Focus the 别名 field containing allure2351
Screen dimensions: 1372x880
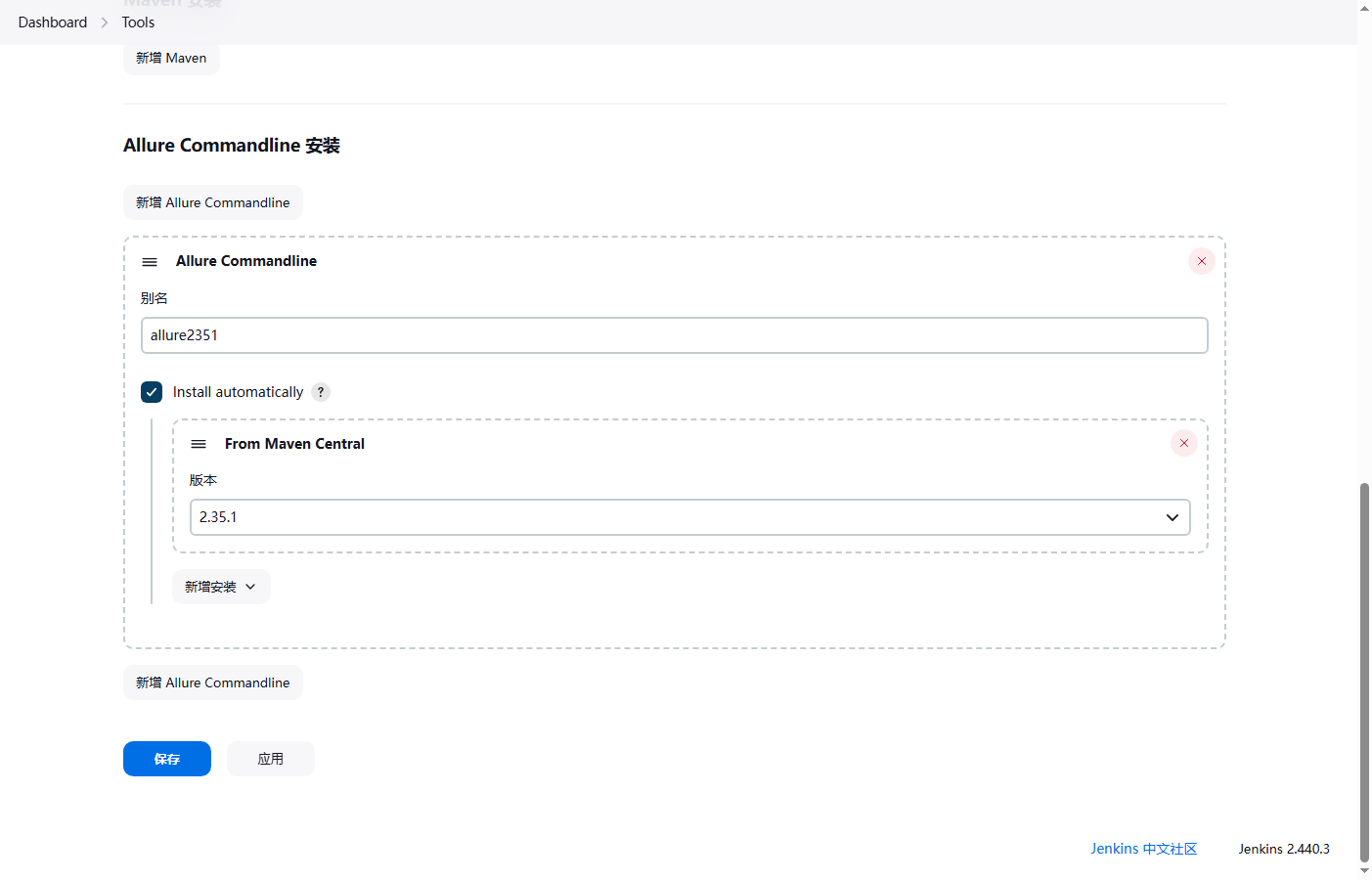coord(675,335)
